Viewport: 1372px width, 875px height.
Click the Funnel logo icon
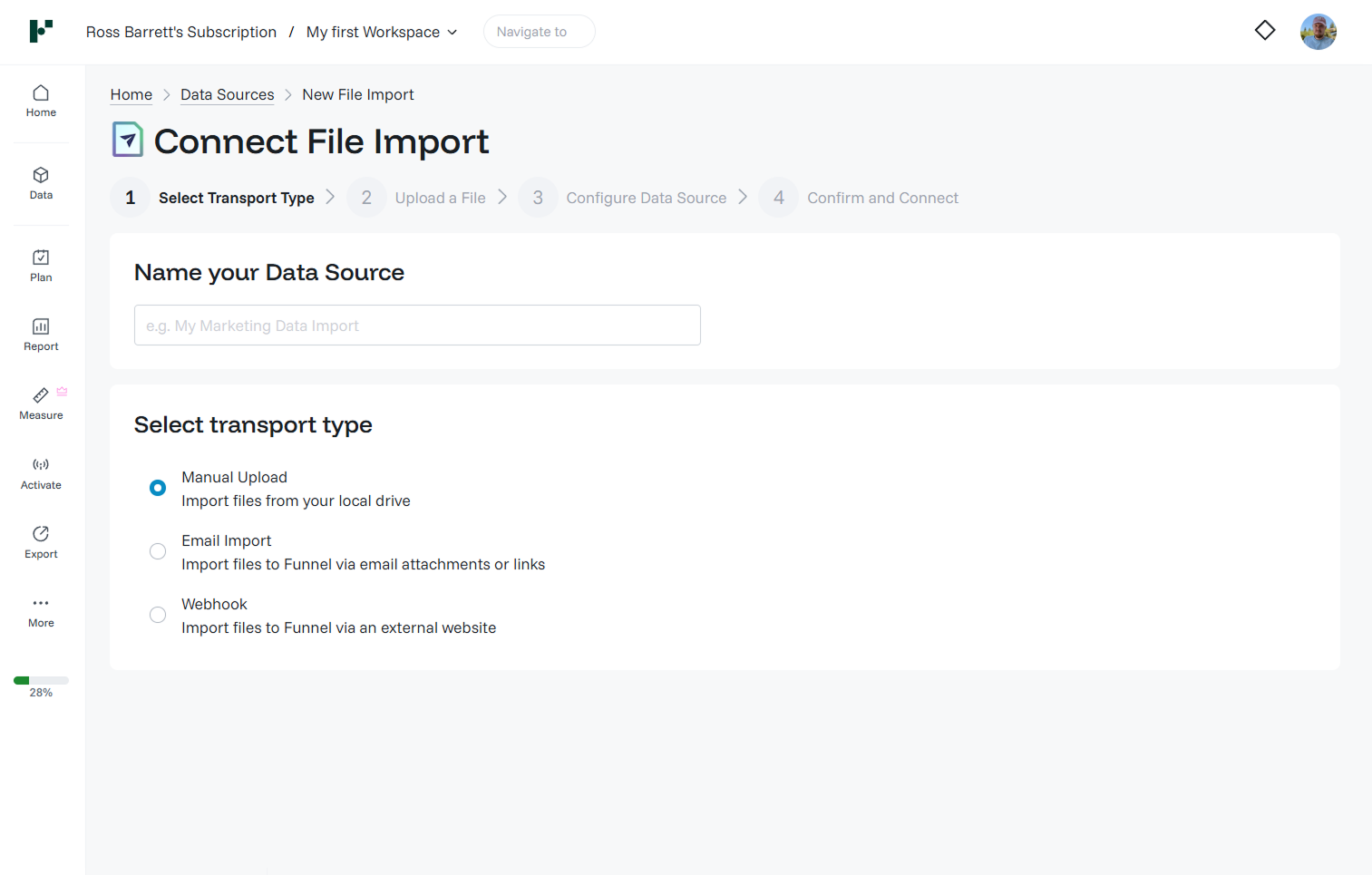pos(41,31)
